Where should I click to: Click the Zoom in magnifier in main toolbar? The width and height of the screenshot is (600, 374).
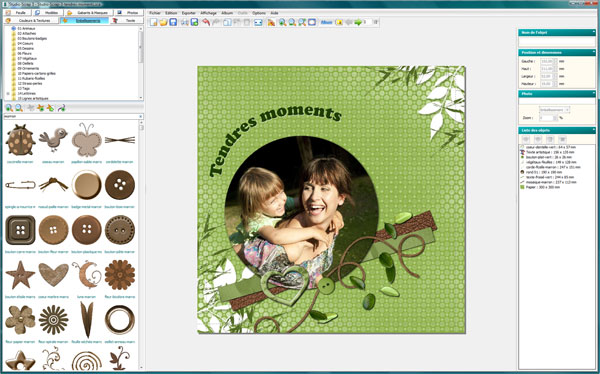(282, 22)
